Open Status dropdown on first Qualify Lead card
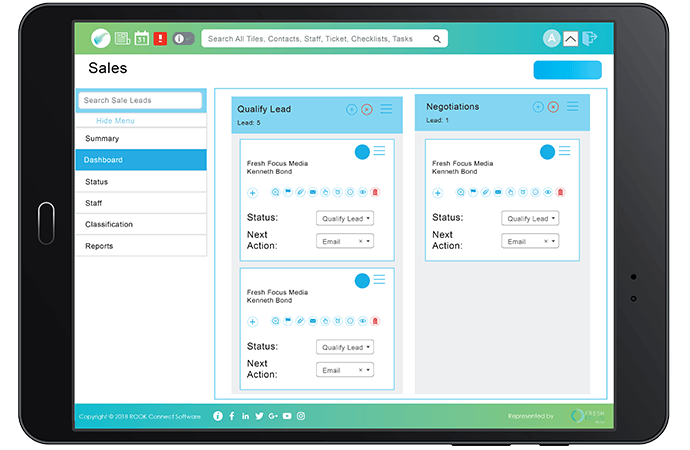 [345, 218]
